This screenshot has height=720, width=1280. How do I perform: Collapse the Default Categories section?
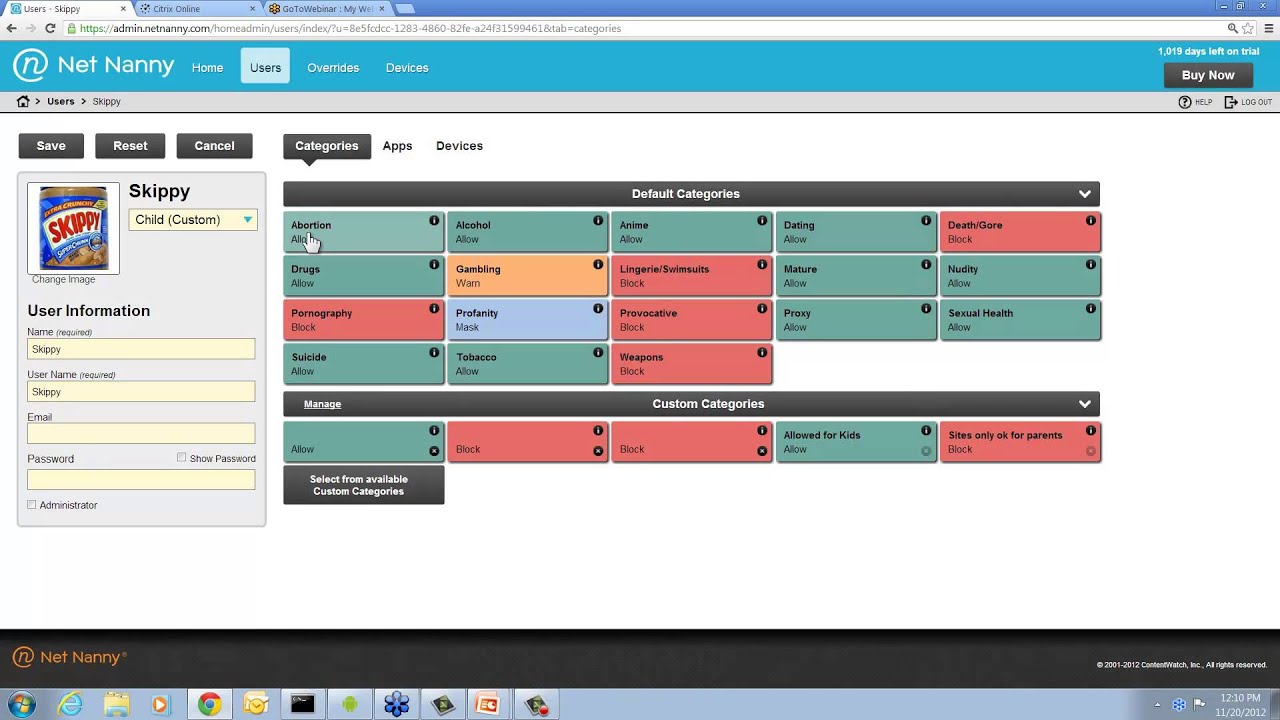click(1085, 194)
